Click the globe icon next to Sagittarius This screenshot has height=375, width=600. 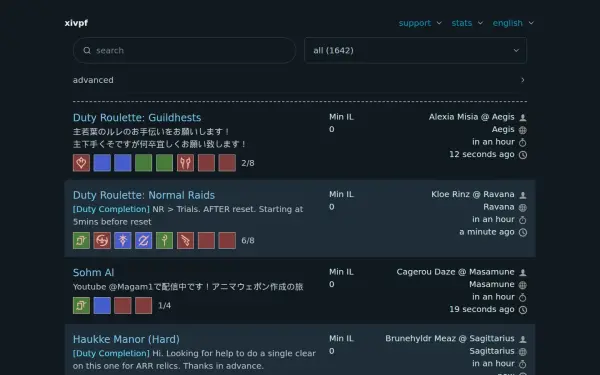coord(523,352)
